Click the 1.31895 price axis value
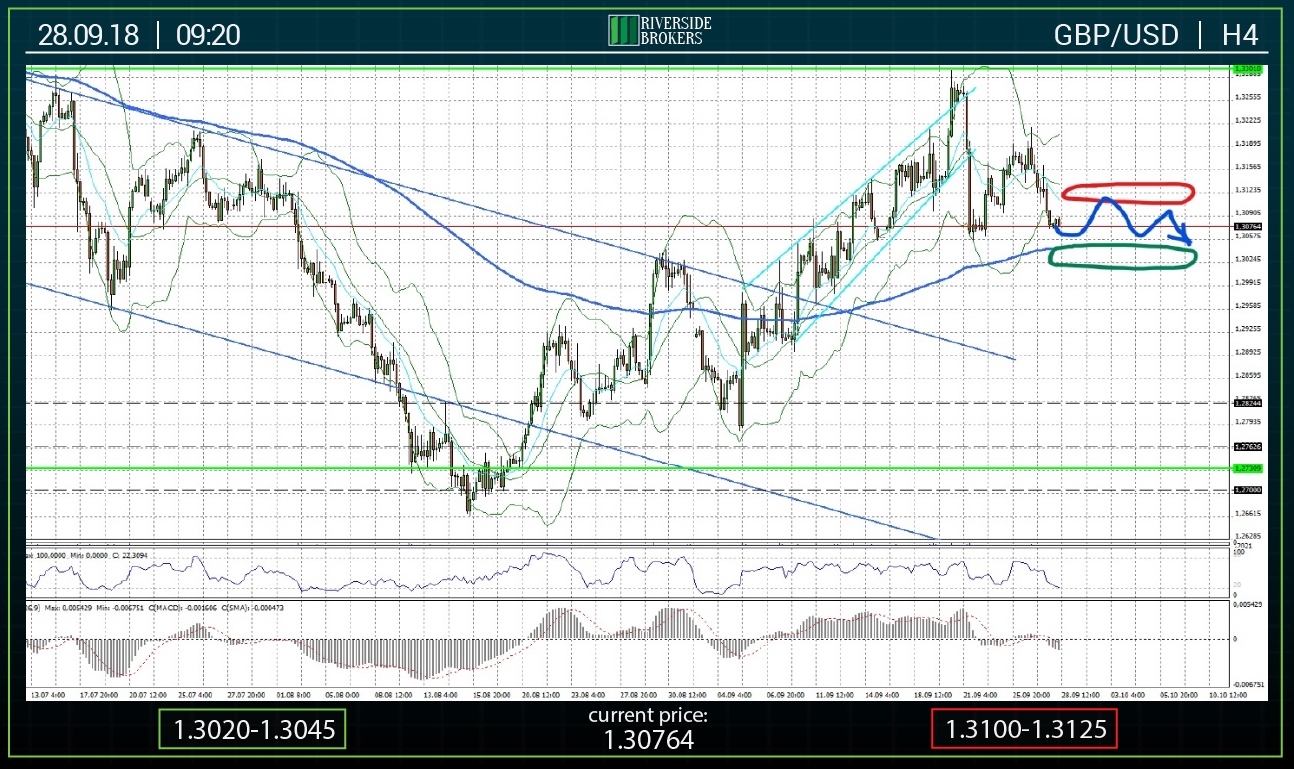This screenshot has height=769, width=1294. pos(1248,143)
